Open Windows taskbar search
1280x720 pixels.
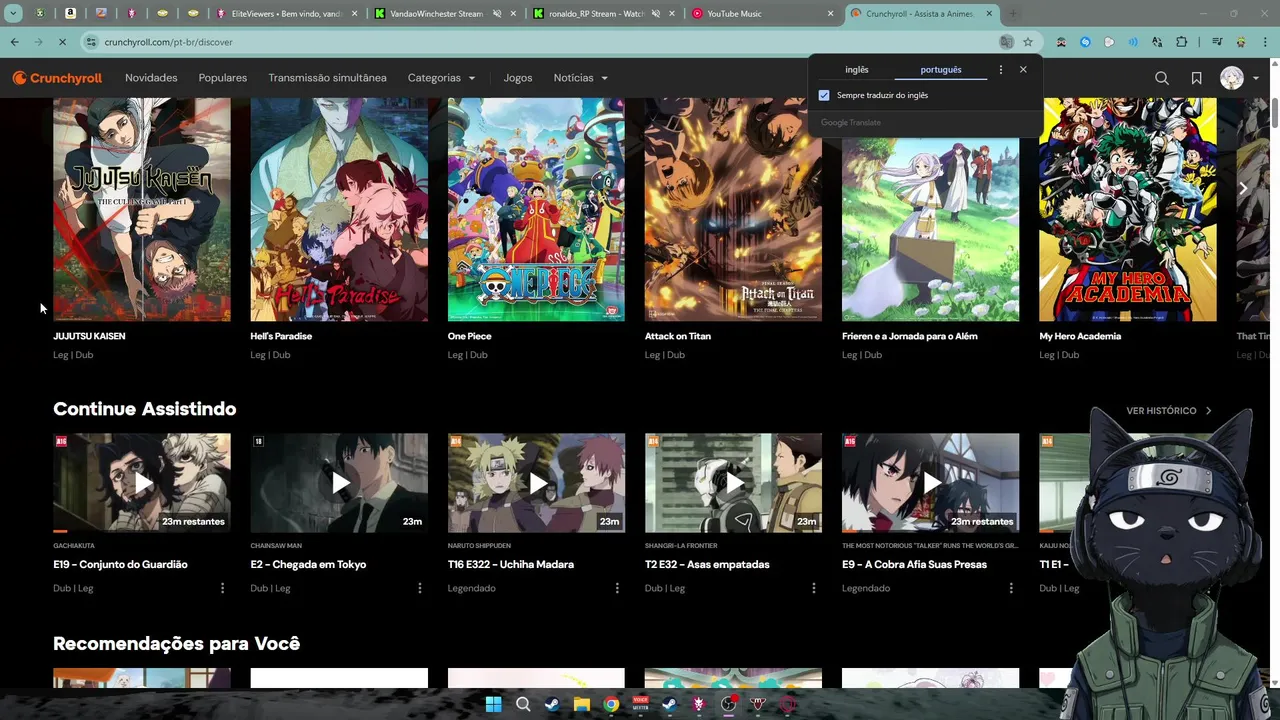pyautogui.click(x=523, y=704)
